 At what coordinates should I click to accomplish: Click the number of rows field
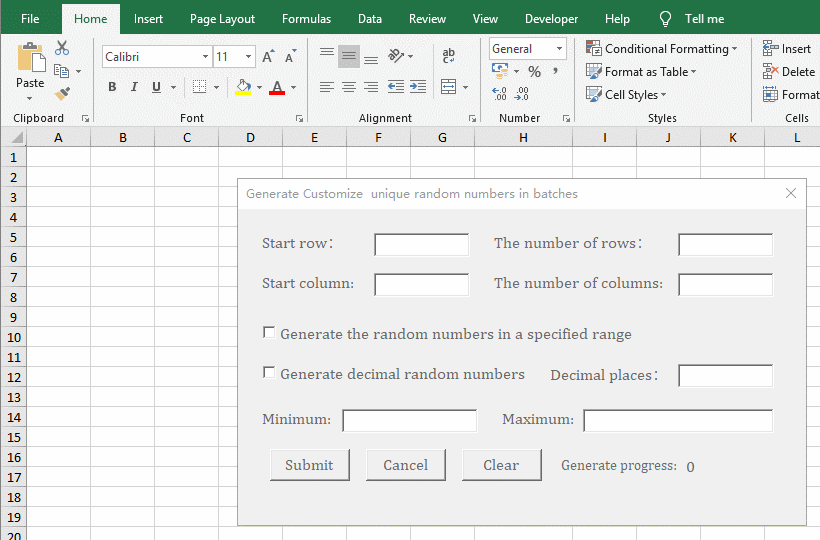[725, 245]
